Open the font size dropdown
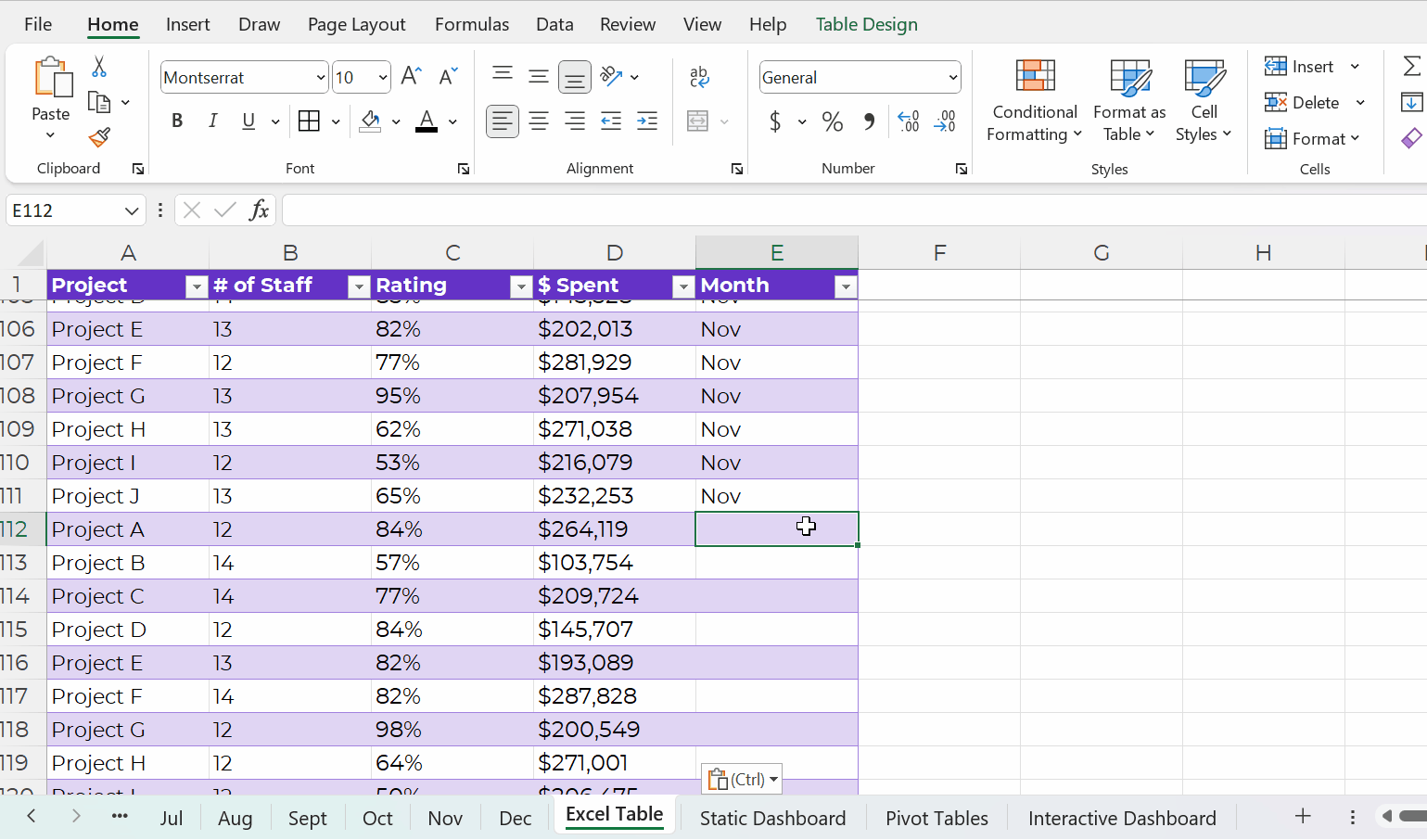This screenshot has width=1427, height=840. [383, 78]
